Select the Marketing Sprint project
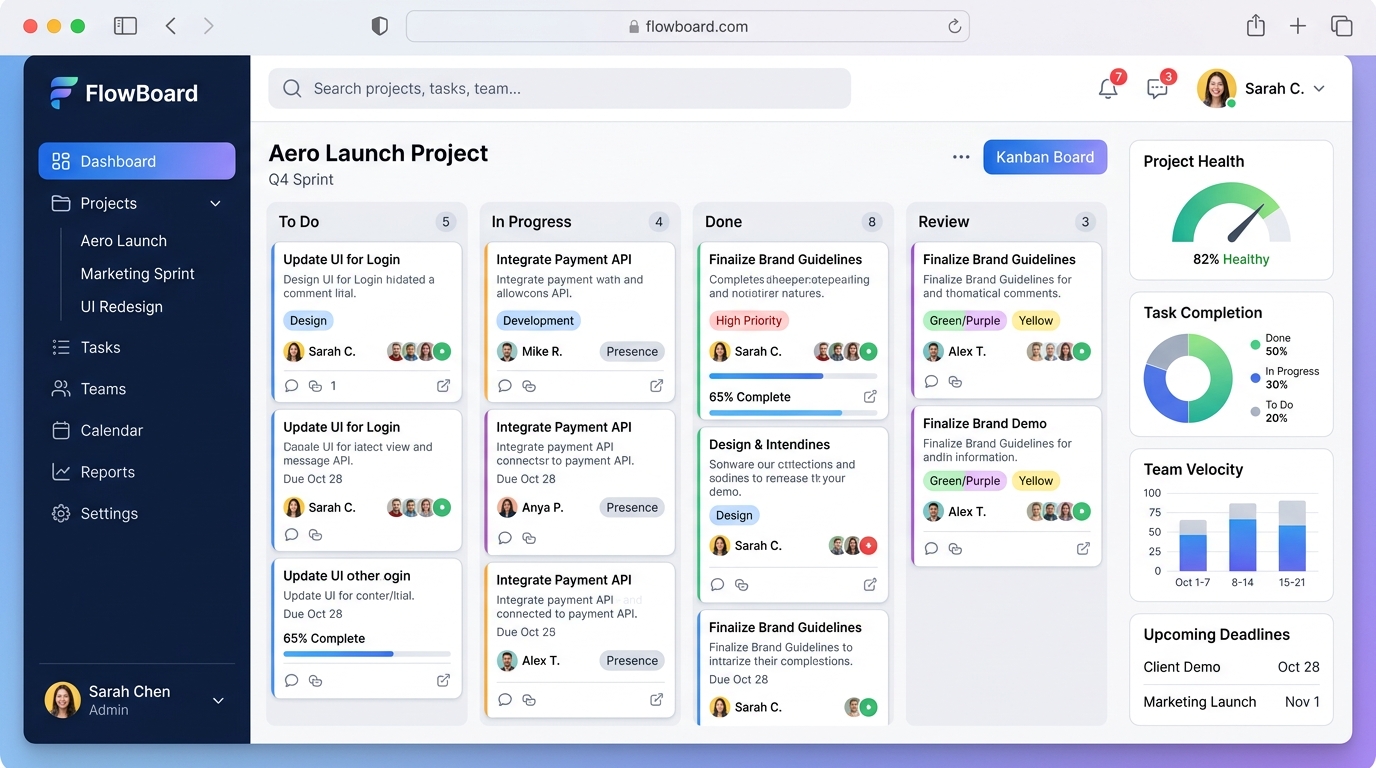 point(137,273)
